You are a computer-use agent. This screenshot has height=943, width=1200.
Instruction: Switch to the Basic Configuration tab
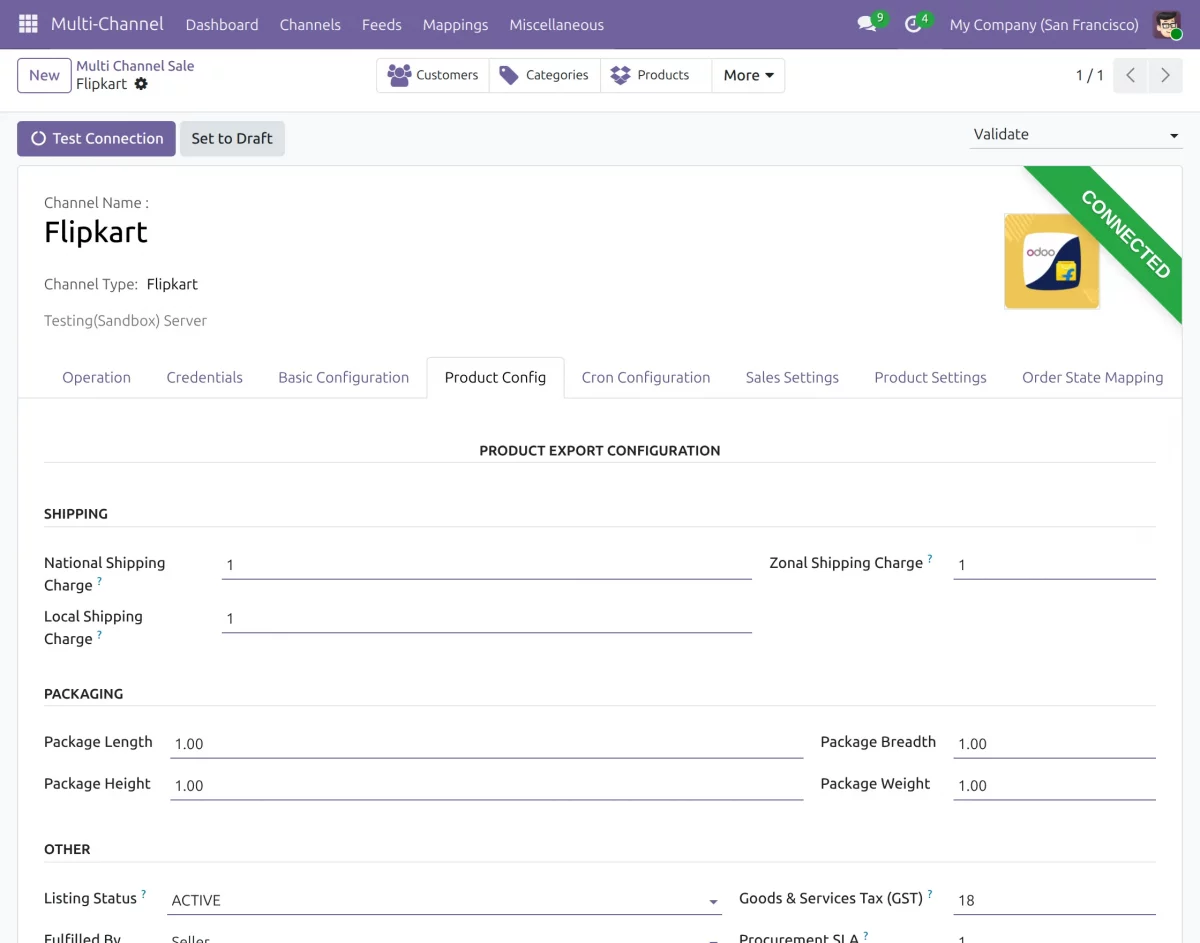(x=344, y=377)
